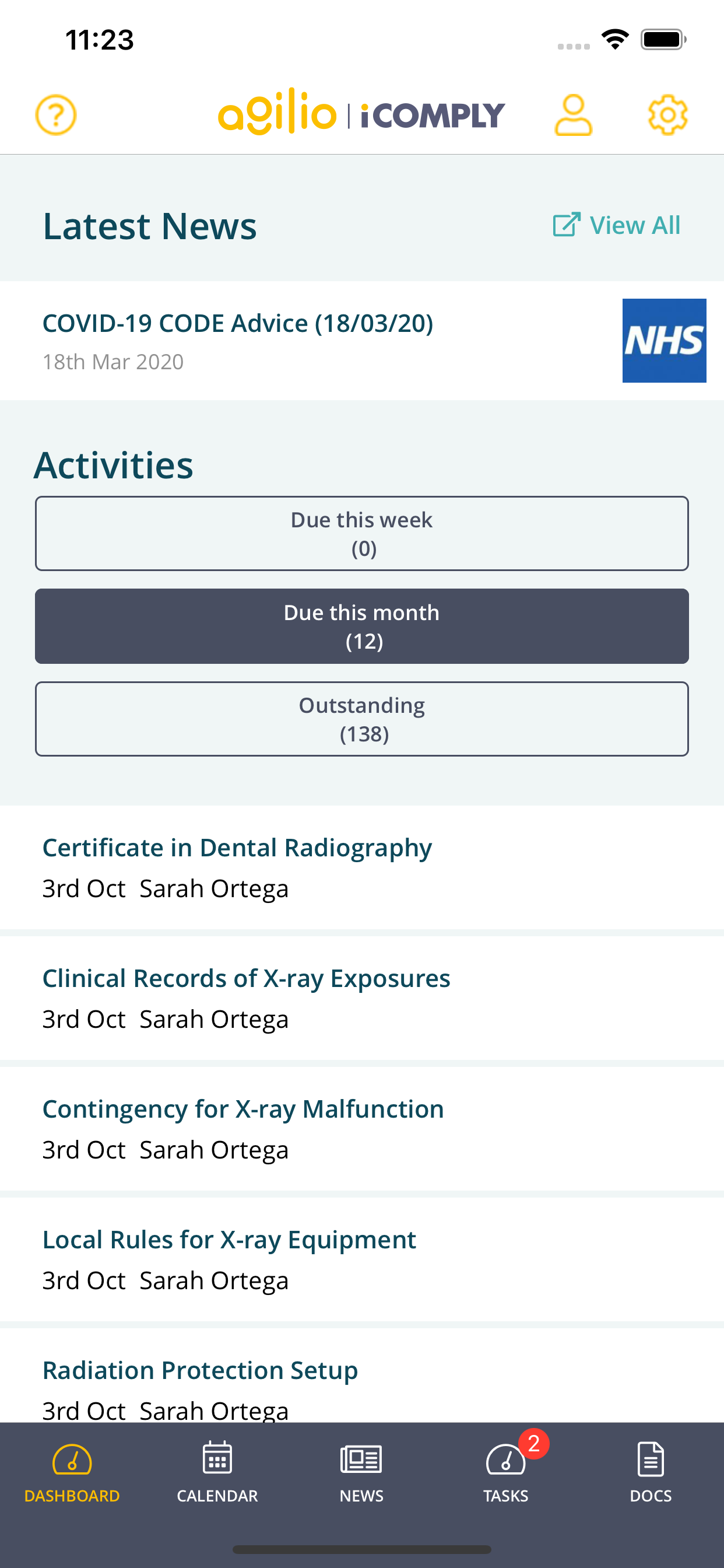Select the Due this month filter

point(362,626)
